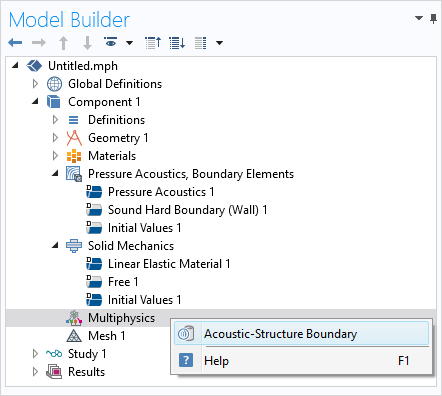Collapse the Component 1 node

tap(35, 101)
